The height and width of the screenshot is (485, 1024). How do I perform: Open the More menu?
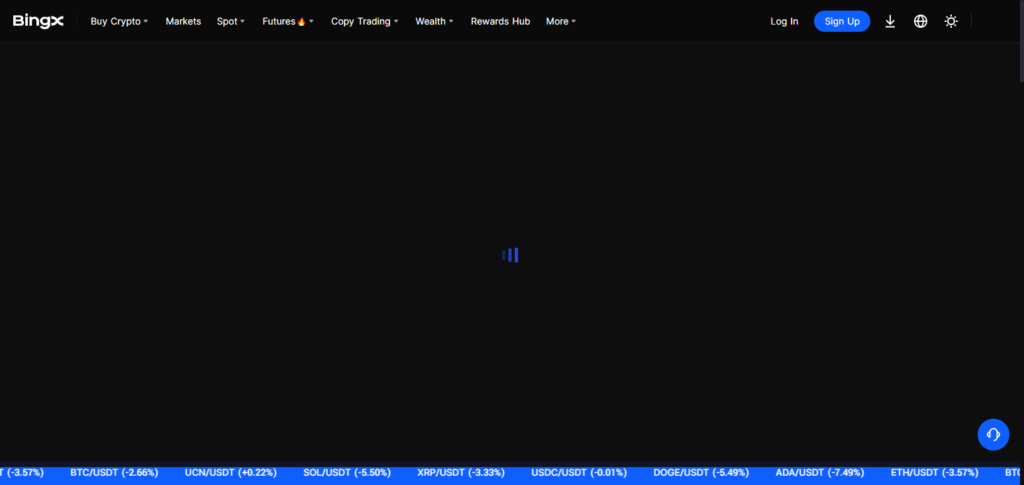(560, 21)
